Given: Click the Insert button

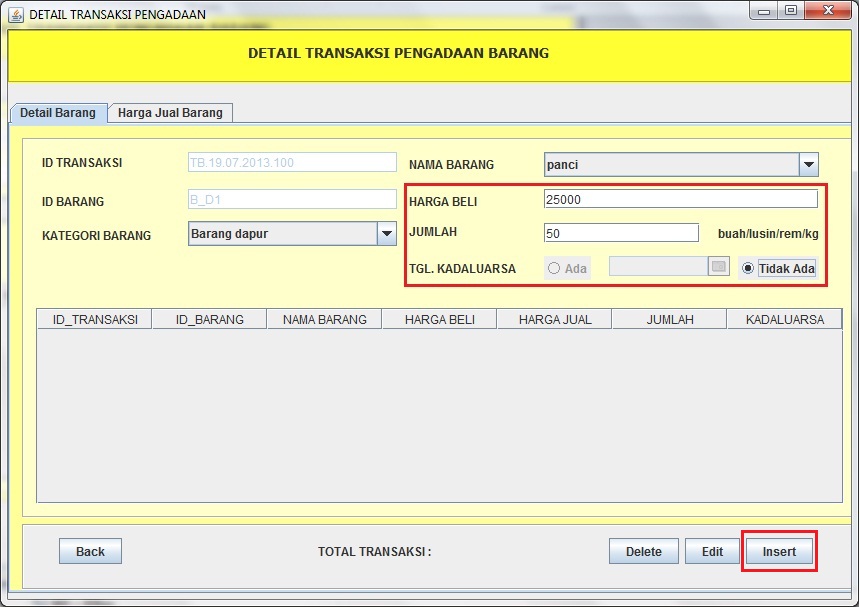Looking at the screenshot, I should point(779,551).
